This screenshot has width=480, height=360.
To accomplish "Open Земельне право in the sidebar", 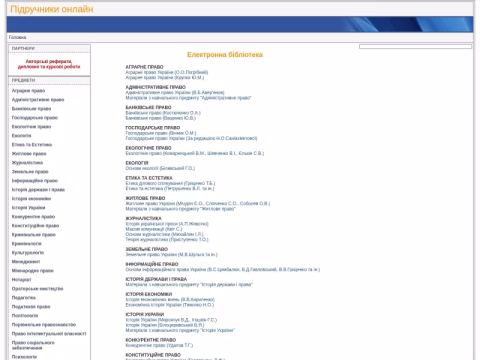I will coord(30,172).
